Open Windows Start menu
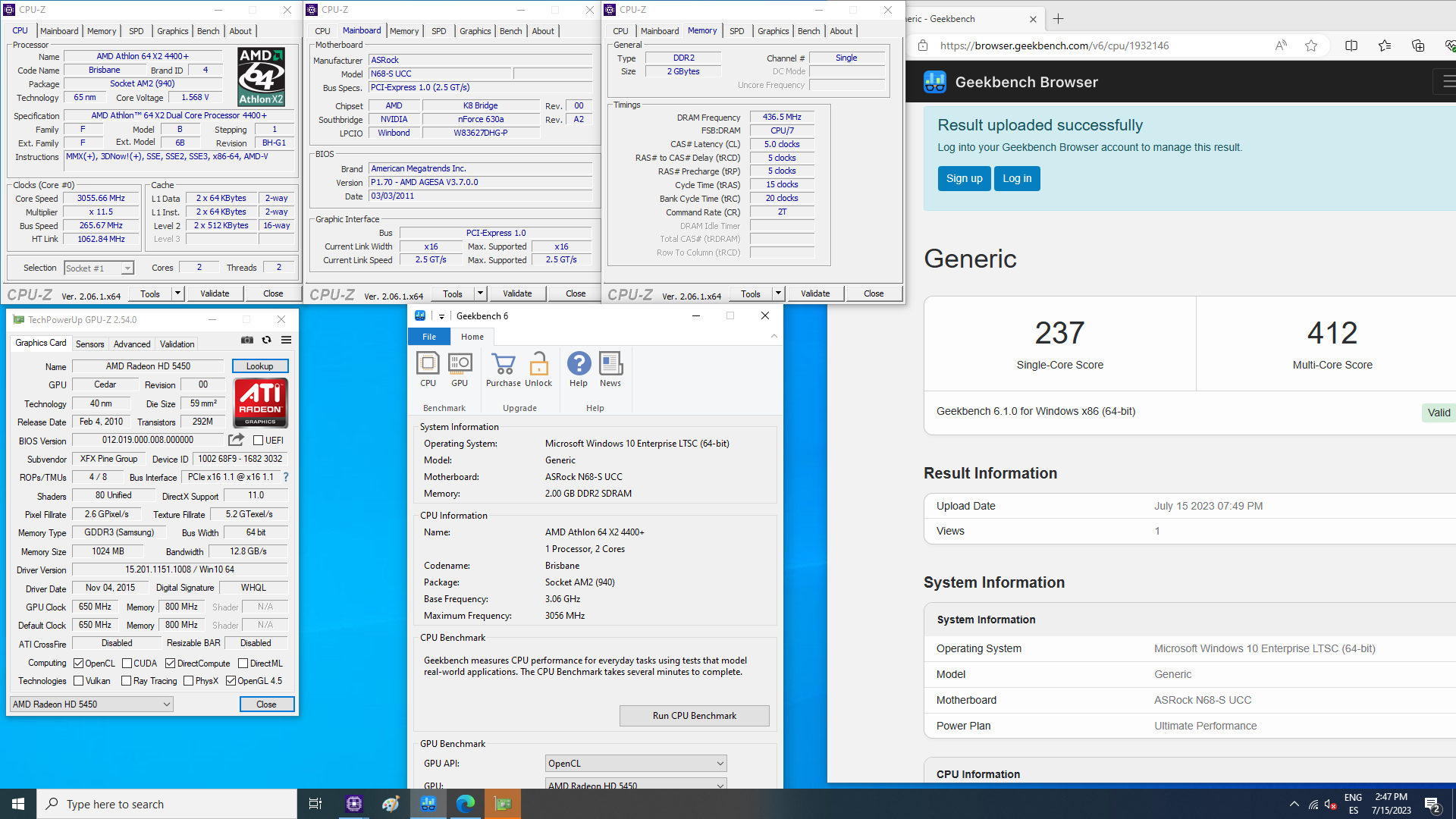The width and height of the screenshot is (1456, 819). click(18, 804)
